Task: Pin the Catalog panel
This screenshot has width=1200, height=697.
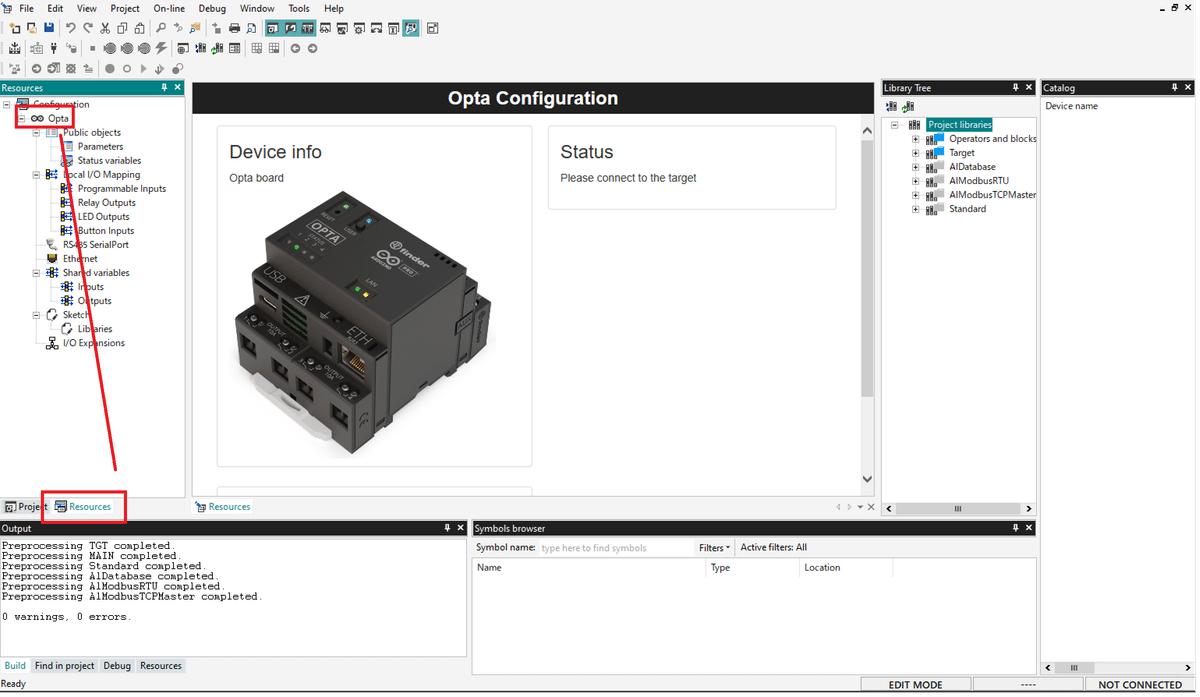Action: (x=1175, y=88)
